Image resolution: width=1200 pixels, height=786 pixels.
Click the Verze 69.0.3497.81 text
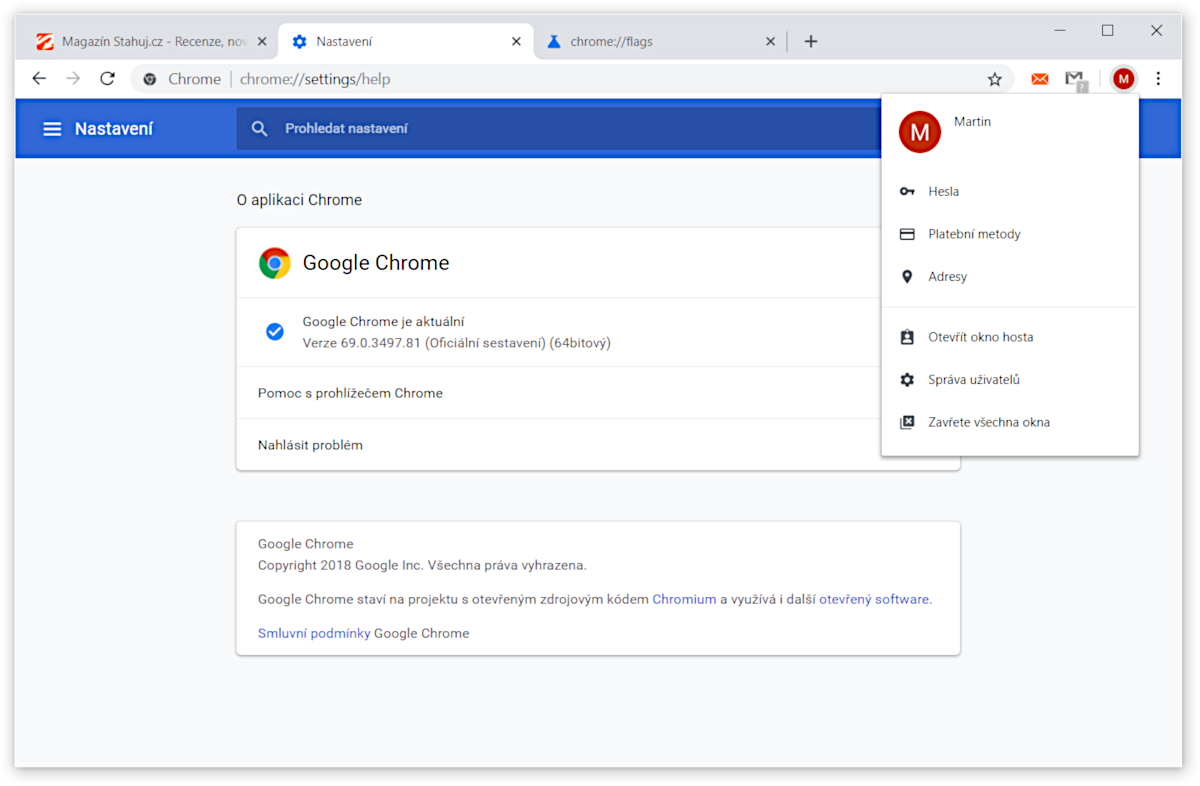(456, 343)
